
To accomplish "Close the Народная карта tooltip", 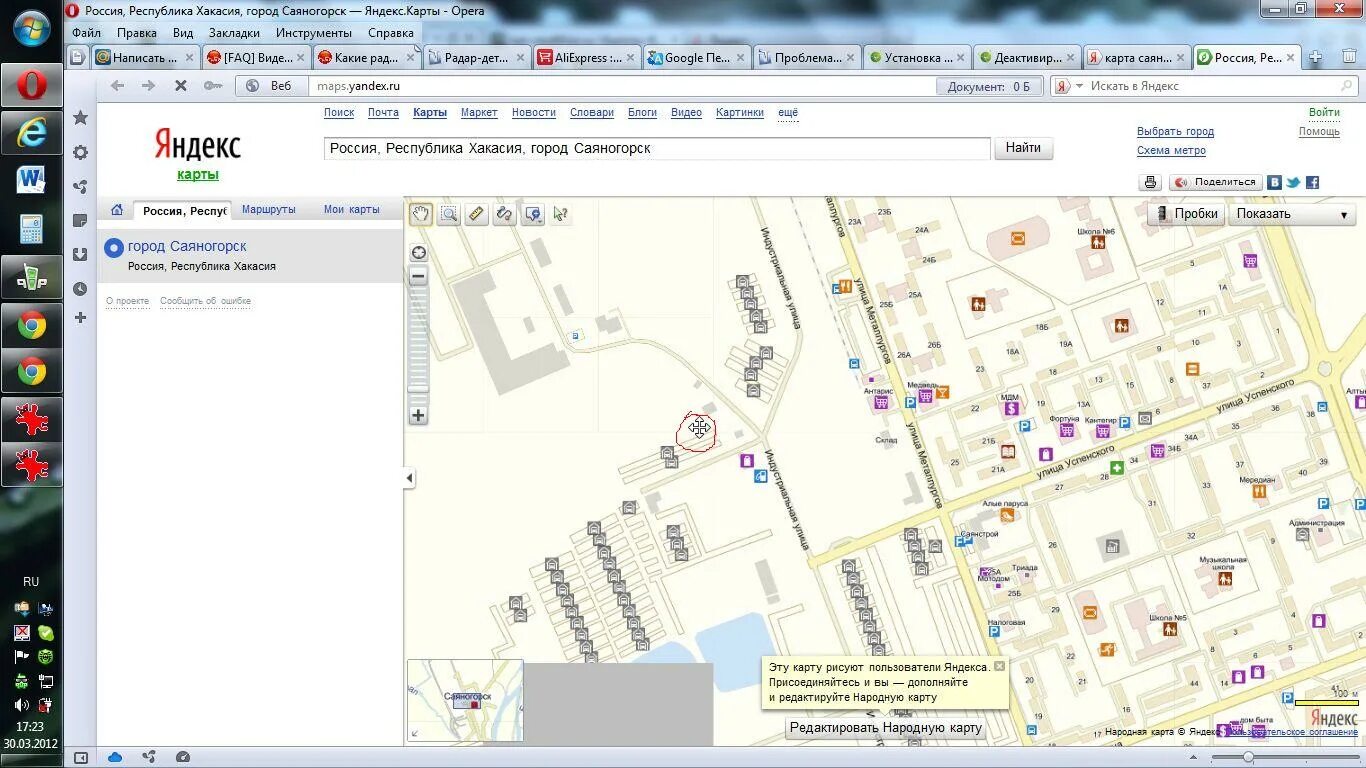I will (x=999, y=666).
